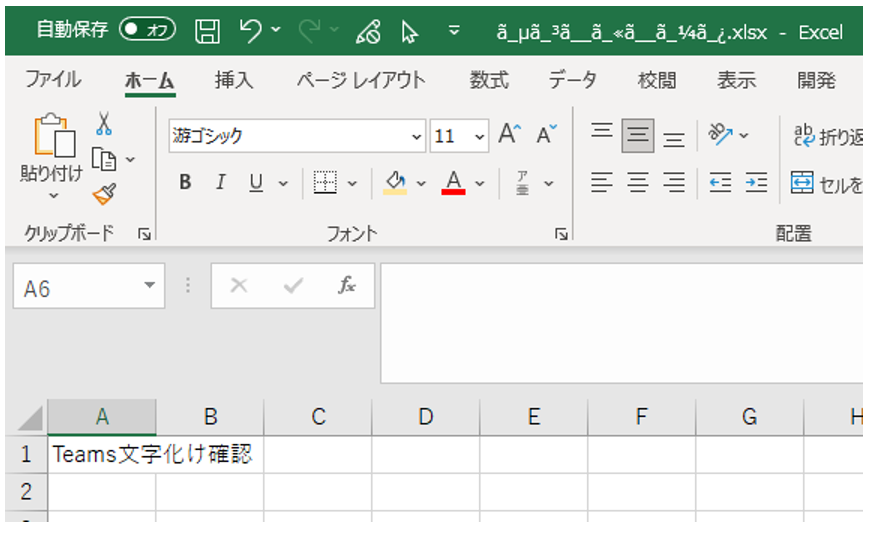
Task: Open the 游ゴシック font name dropdown
Action: click(x=416, y=136)
